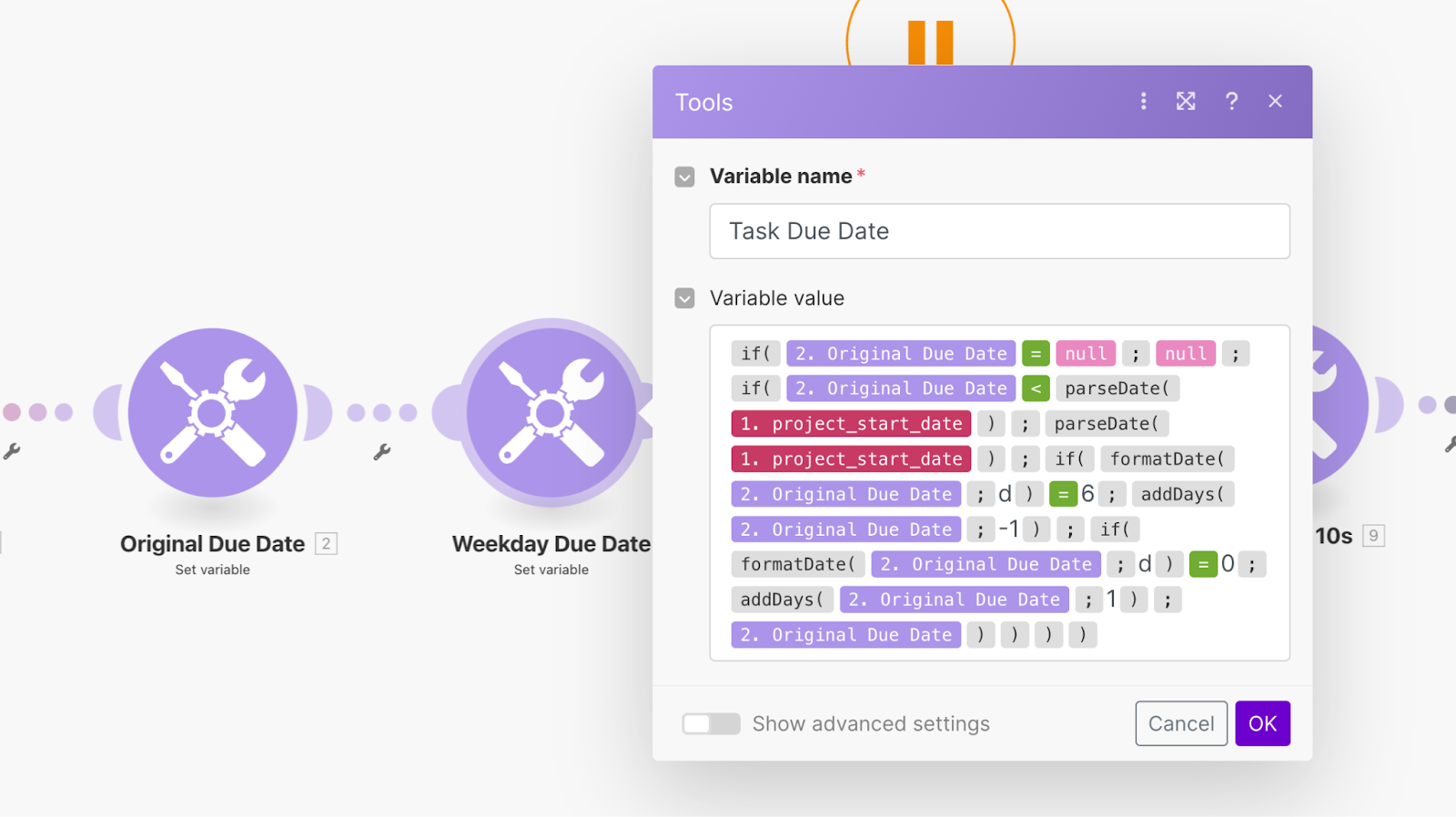Viewport: 1456px width, 817px height.
Task: Click the Variable value label
Action: tap(777, 298)
